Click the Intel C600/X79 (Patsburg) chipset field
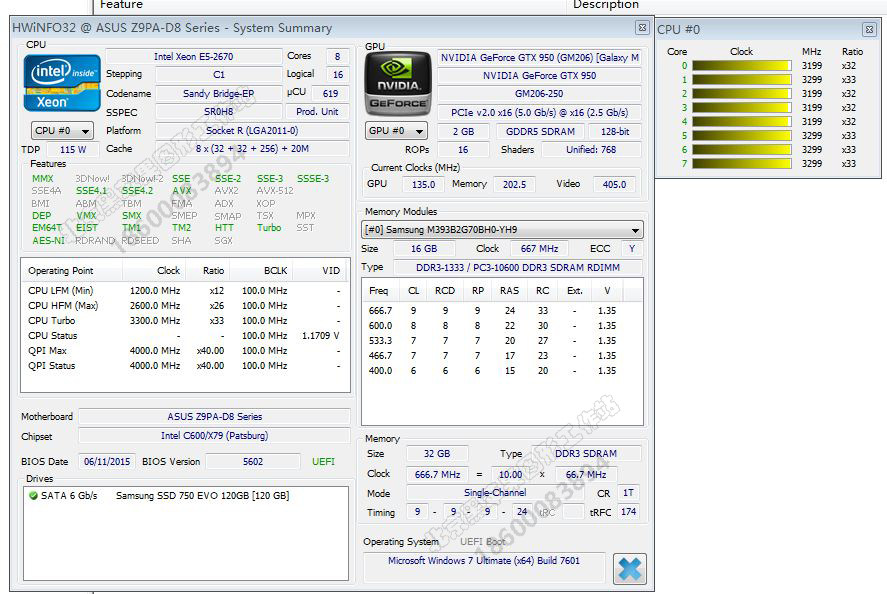The image size is (887, 594). pyautogui.click(x=214, y=436)
